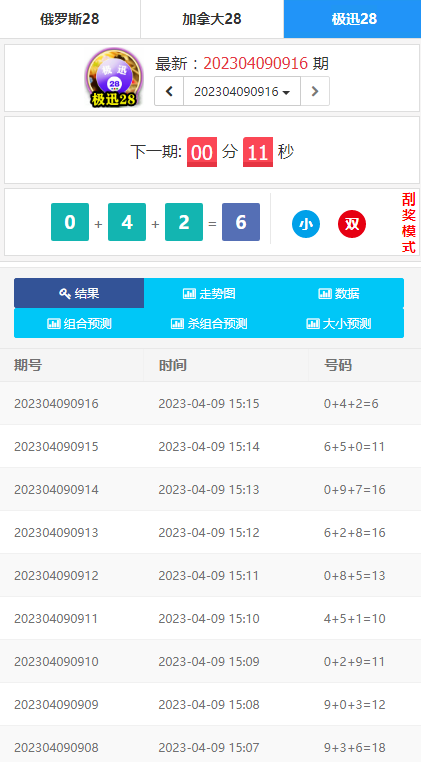Go to next period with right chevron

[x=315, y=91]
